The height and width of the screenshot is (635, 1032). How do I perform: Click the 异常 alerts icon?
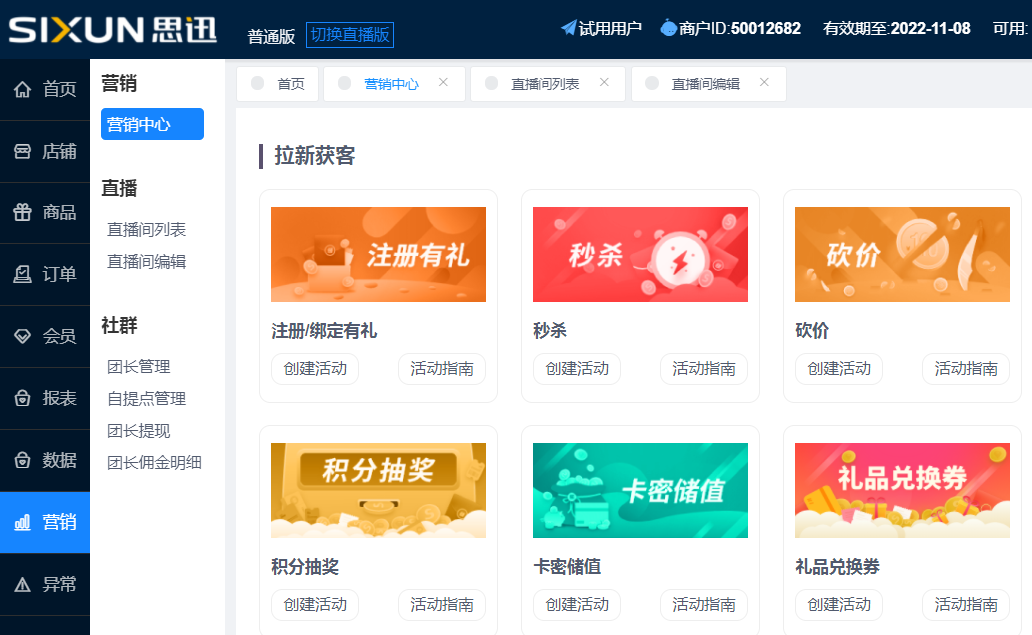24,584
